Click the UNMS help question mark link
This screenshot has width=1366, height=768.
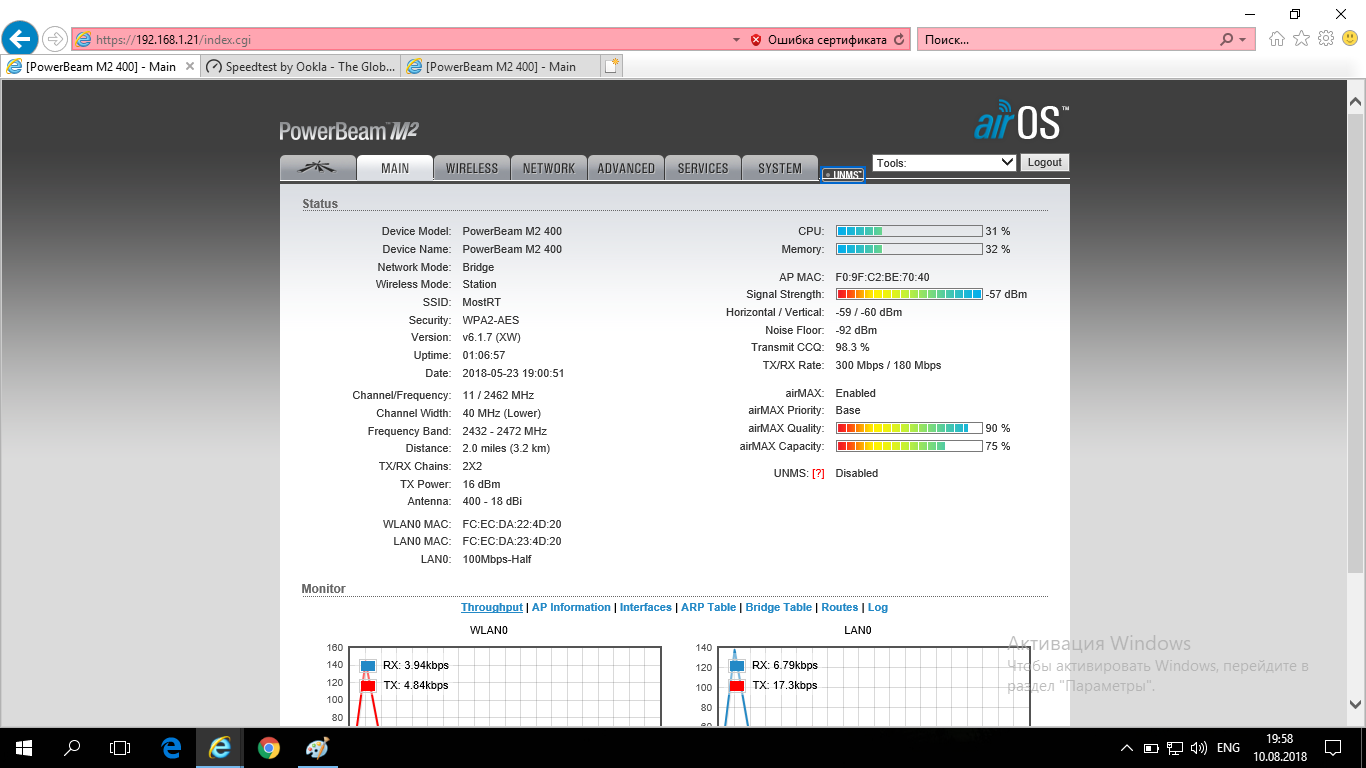pos(818,473)
